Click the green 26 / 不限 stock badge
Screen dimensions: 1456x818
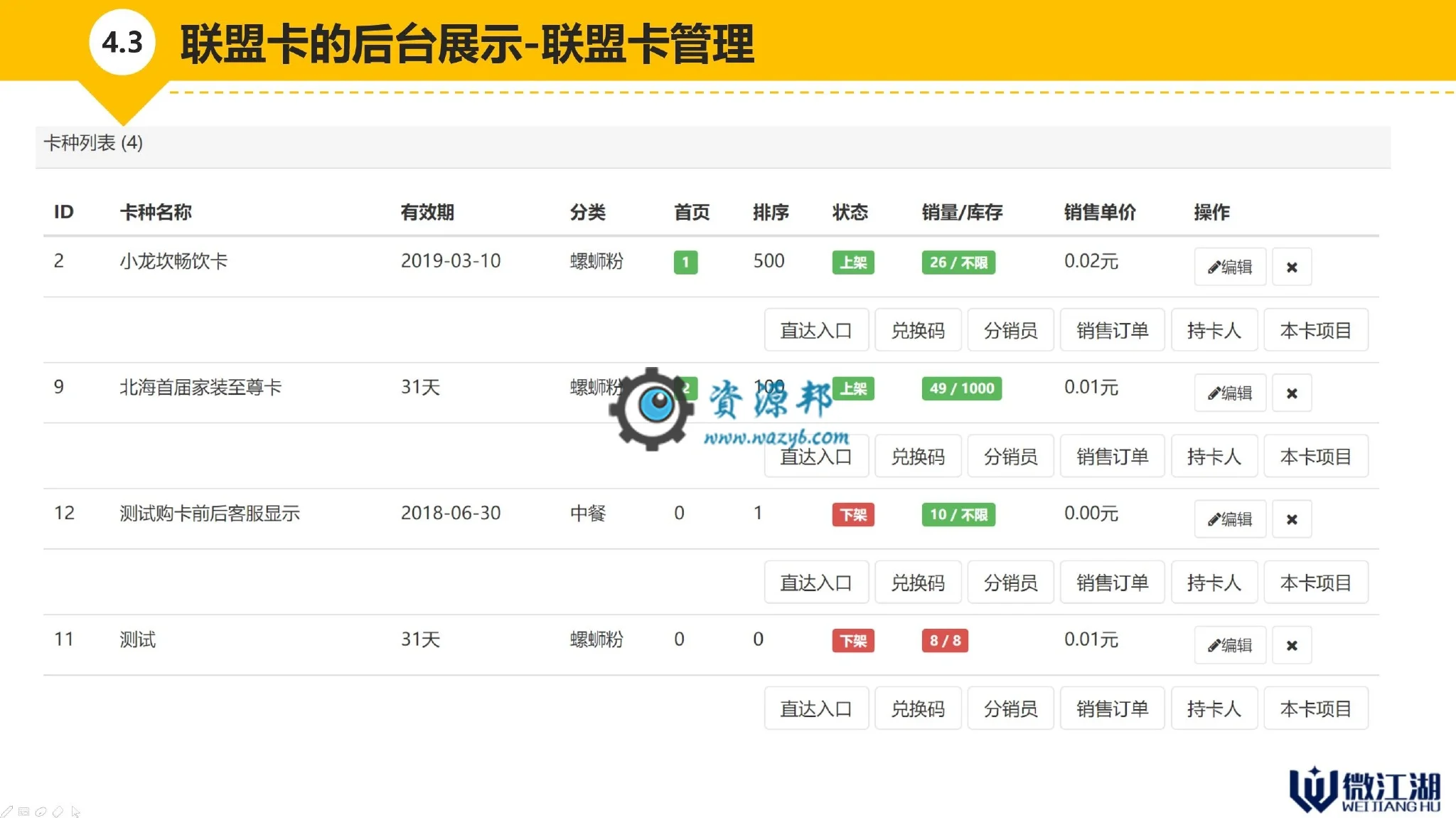pyautogui.click(x=958, y=262)
